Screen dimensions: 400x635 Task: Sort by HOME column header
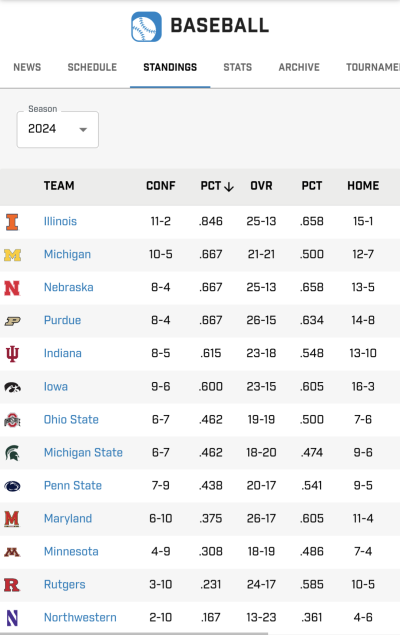[x=363, y=186]
